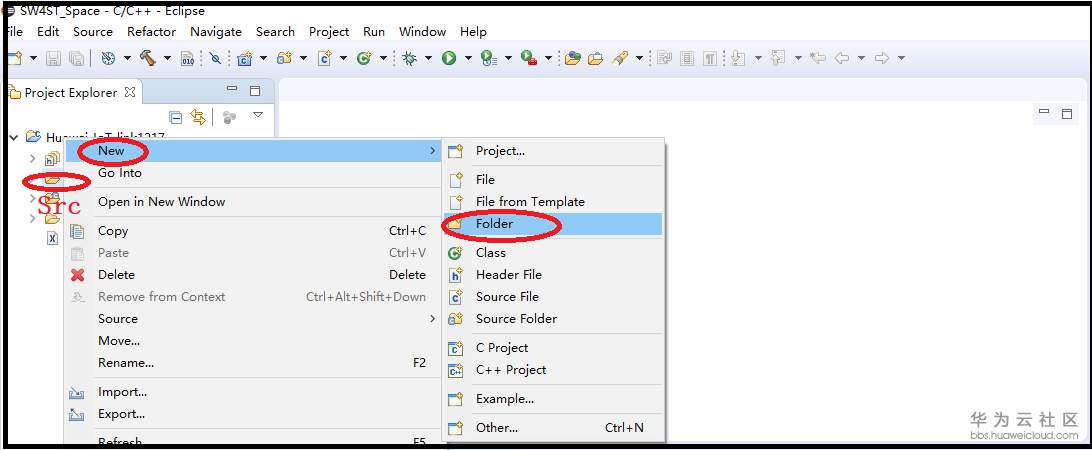
Task: Click Collapse All in Project Explorer
Action: tap(176, 116)
